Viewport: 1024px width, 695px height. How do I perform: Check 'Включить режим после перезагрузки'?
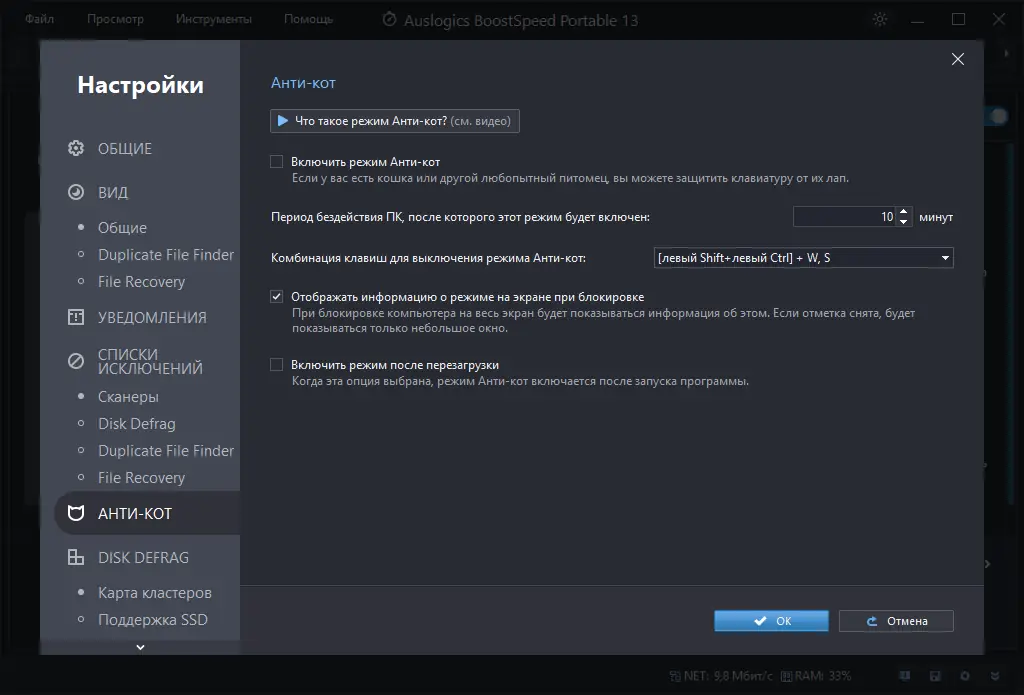[277, 365]
